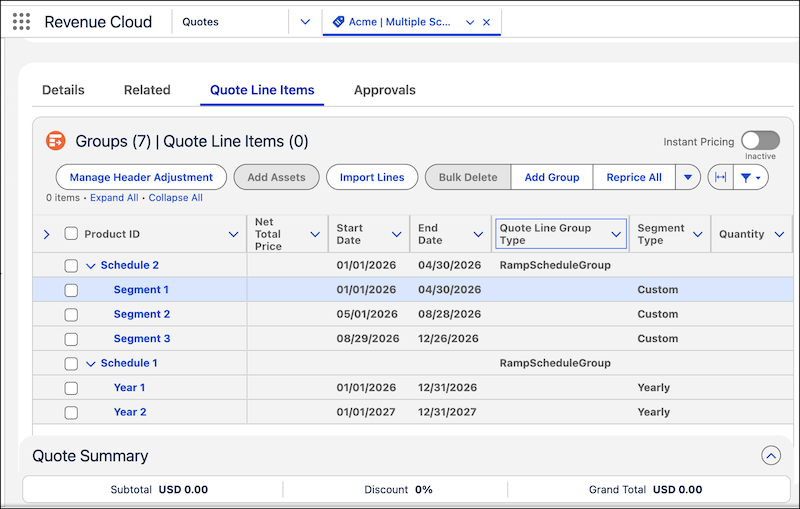Open Start Date column menu
The image size is (800, 509).
tap(396, 234)
